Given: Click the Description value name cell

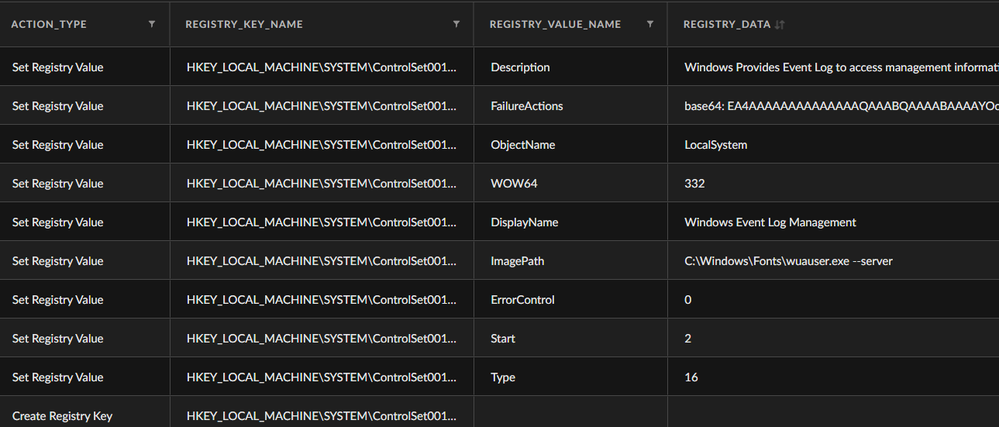Looking at the screenshot, I should click(520, 68).
